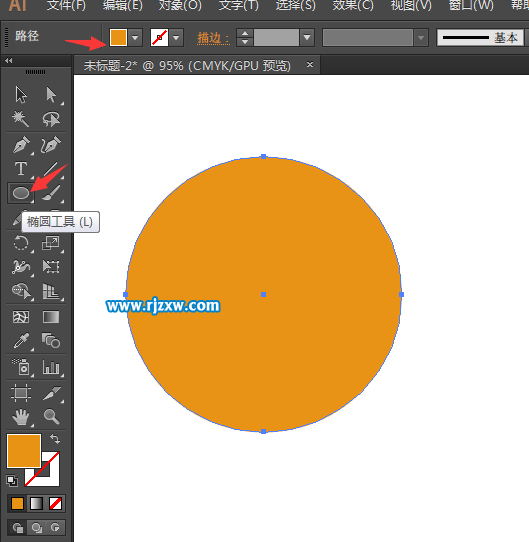Select the Zoom magnifier tool
This screenshot has height=542, width=529.
pyautogui.click(x=51, y=417)
